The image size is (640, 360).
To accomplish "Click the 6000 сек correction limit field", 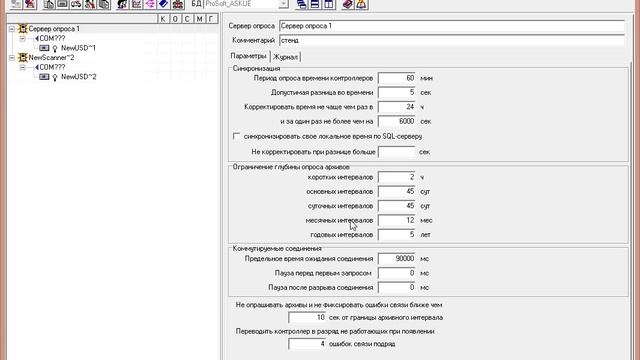I will [396, 121].
